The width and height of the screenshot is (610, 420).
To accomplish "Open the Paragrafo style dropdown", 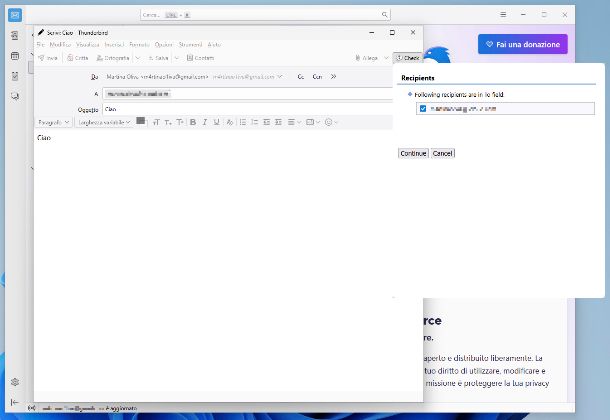I will pyautogui.click(x=54, y=122).
